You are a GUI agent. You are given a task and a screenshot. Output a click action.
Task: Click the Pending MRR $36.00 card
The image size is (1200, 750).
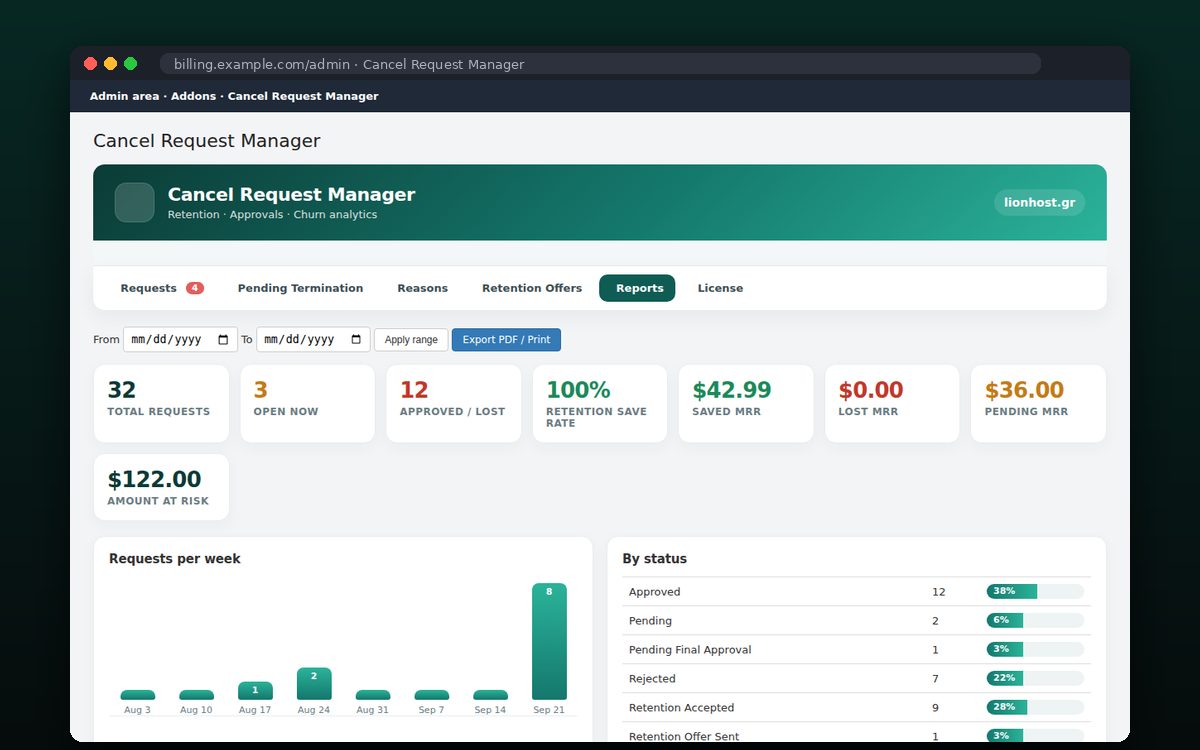pyautogui.click(x=1038, y=404)
